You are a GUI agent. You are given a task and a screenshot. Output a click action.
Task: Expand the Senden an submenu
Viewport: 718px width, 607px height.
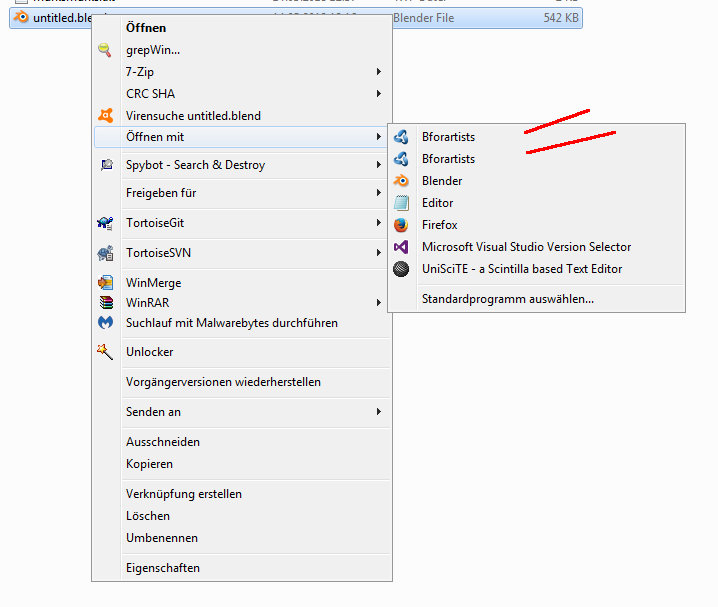(x=378, y=412)
